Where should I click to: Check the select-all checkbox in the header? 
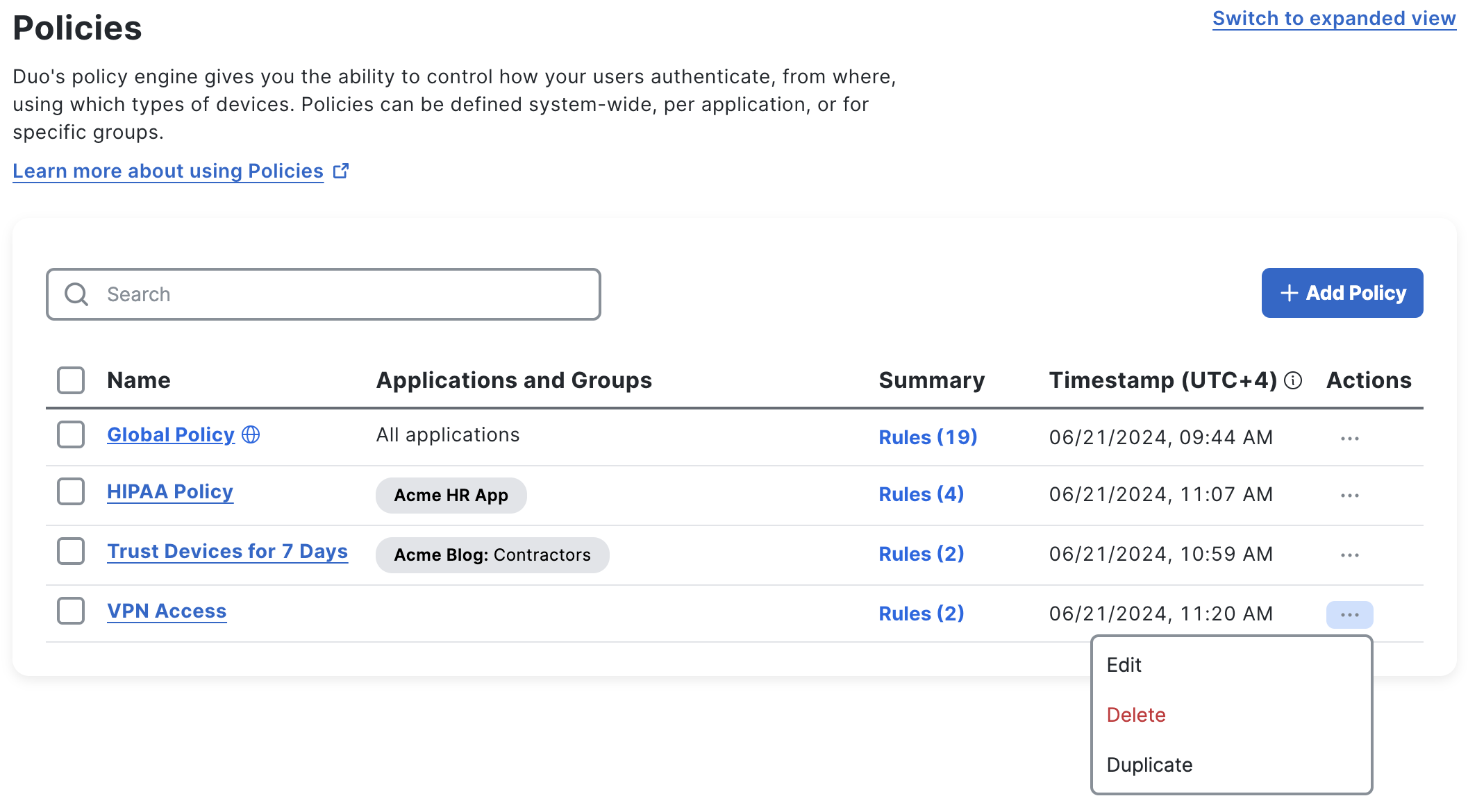(x=71, y=380)
